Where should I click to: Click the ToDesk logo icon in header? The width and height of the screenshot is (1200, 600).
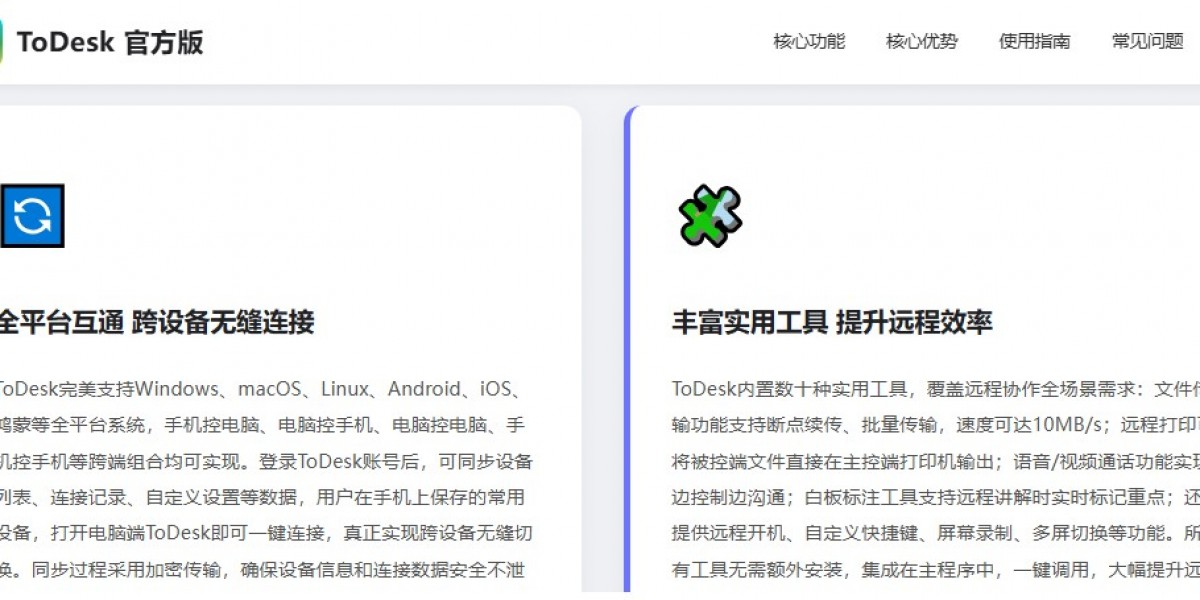(x=2, y=41)
